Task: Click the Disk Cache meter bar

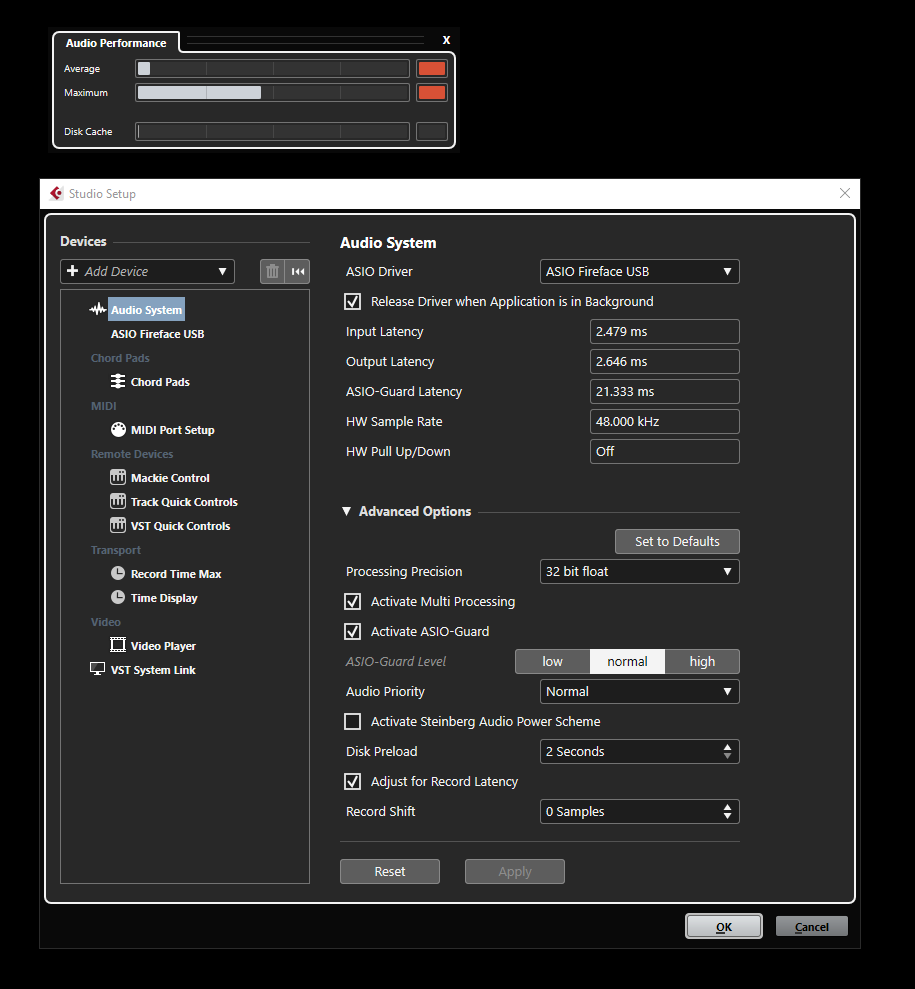Action: point(272,131)
